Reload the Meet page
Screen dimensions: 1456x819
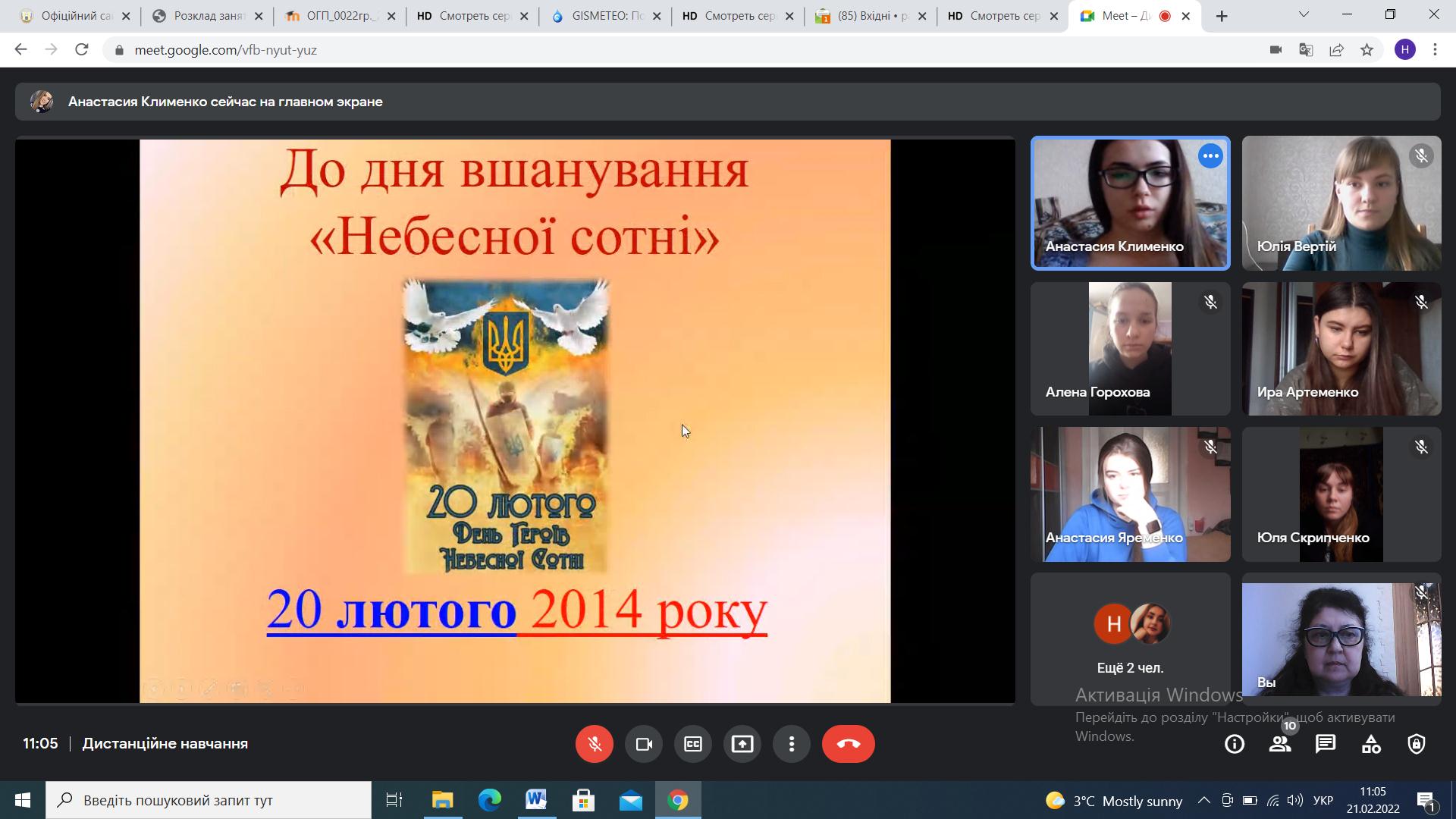[x=81, y=49]
